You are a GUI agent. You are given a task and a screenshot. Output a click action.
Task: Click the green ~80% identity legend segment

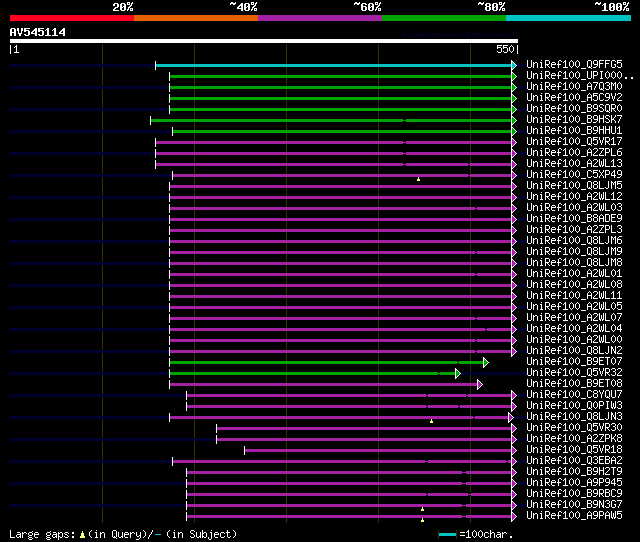[x=444, y=18]
